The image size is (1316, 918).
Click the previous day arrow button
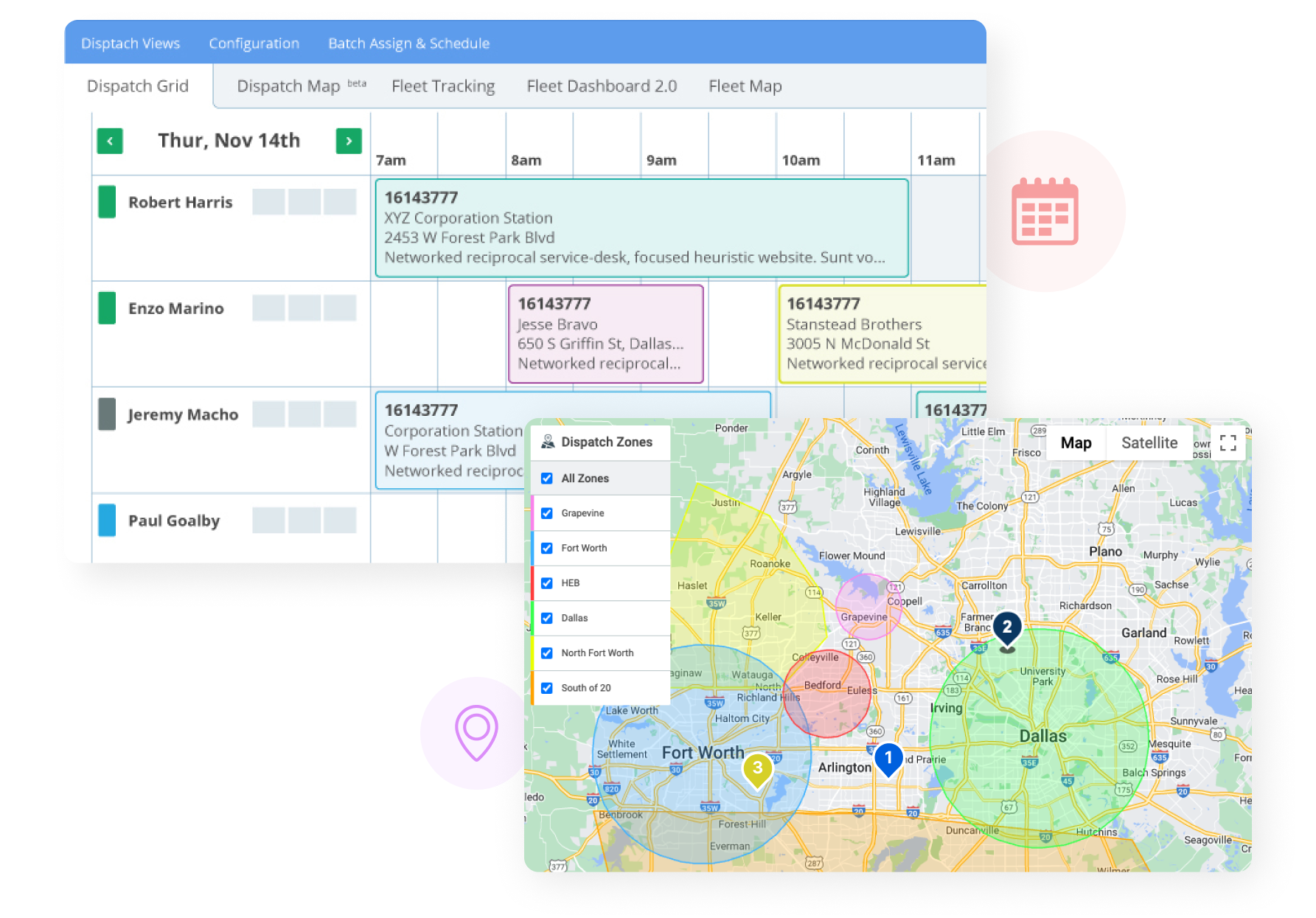tap(110, 141)
